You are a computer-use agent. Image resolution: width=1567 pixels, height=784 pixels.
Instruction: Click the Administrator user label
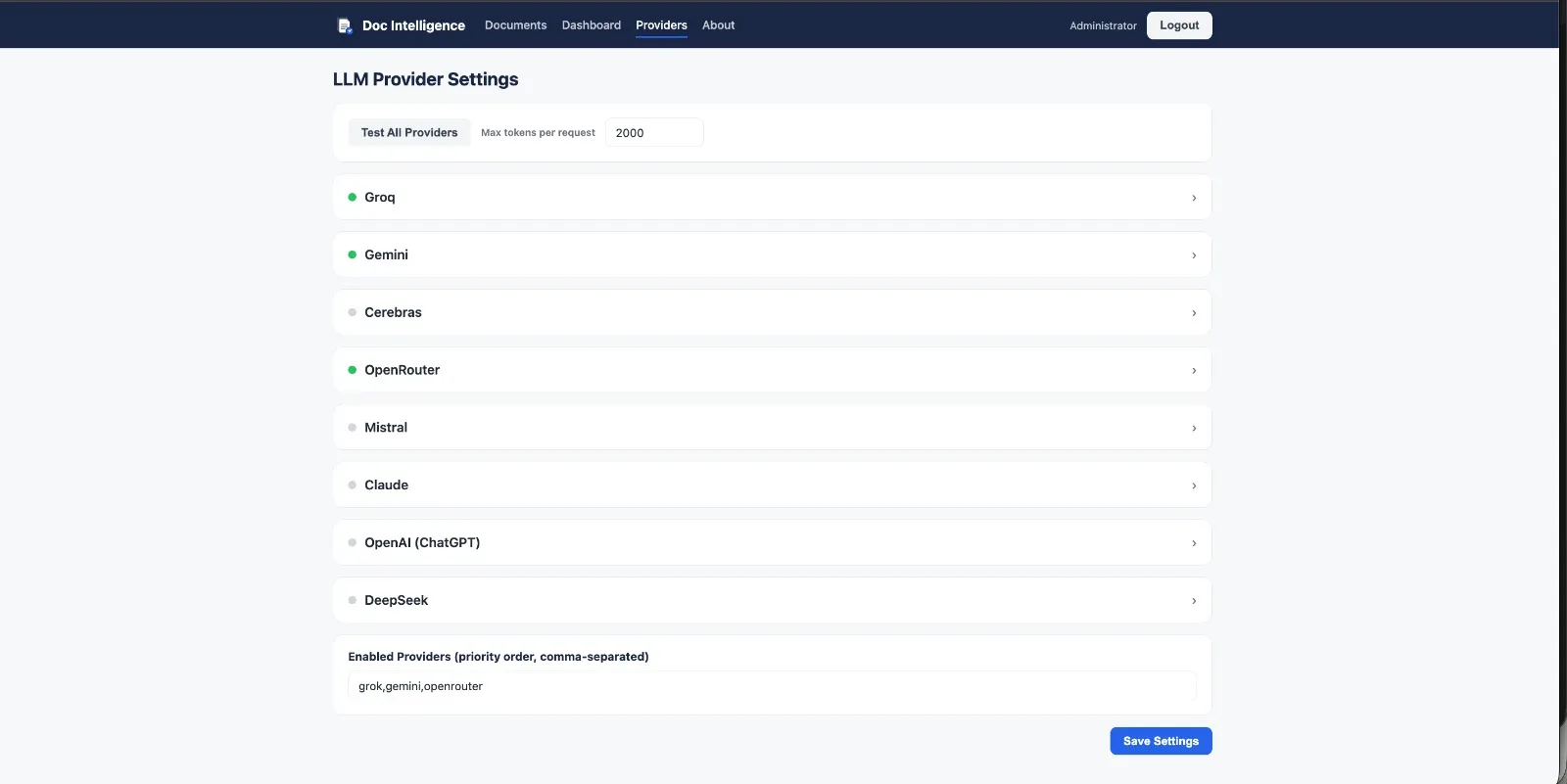[1103, 25]
